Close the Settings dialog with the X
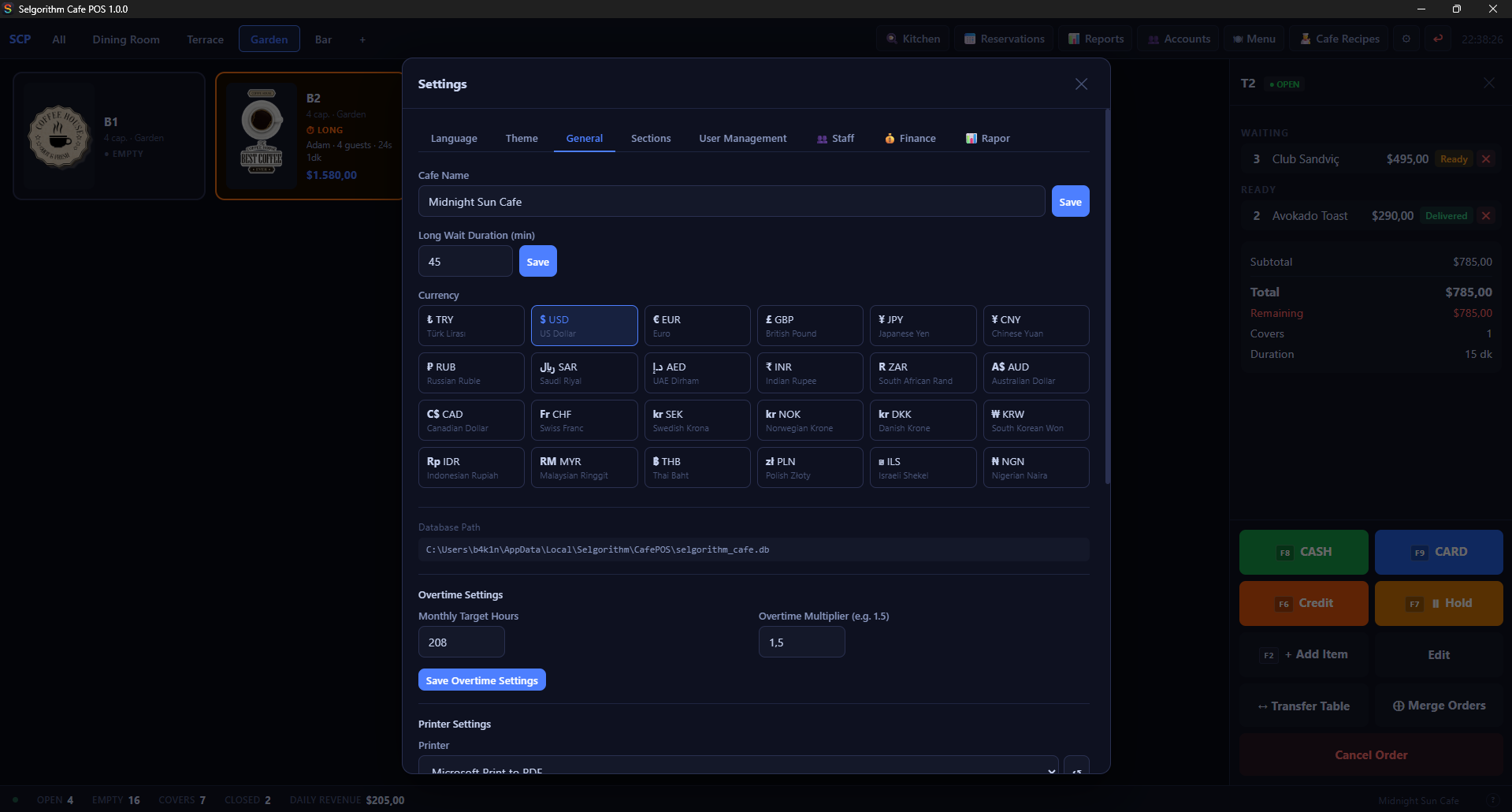 tap(1081, 84)
